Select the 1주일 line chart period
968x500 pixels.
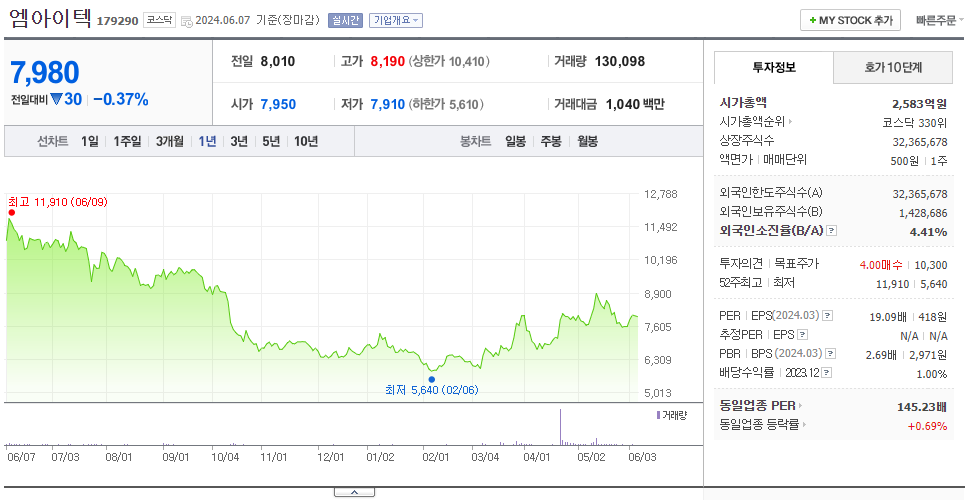pos(127,141)
